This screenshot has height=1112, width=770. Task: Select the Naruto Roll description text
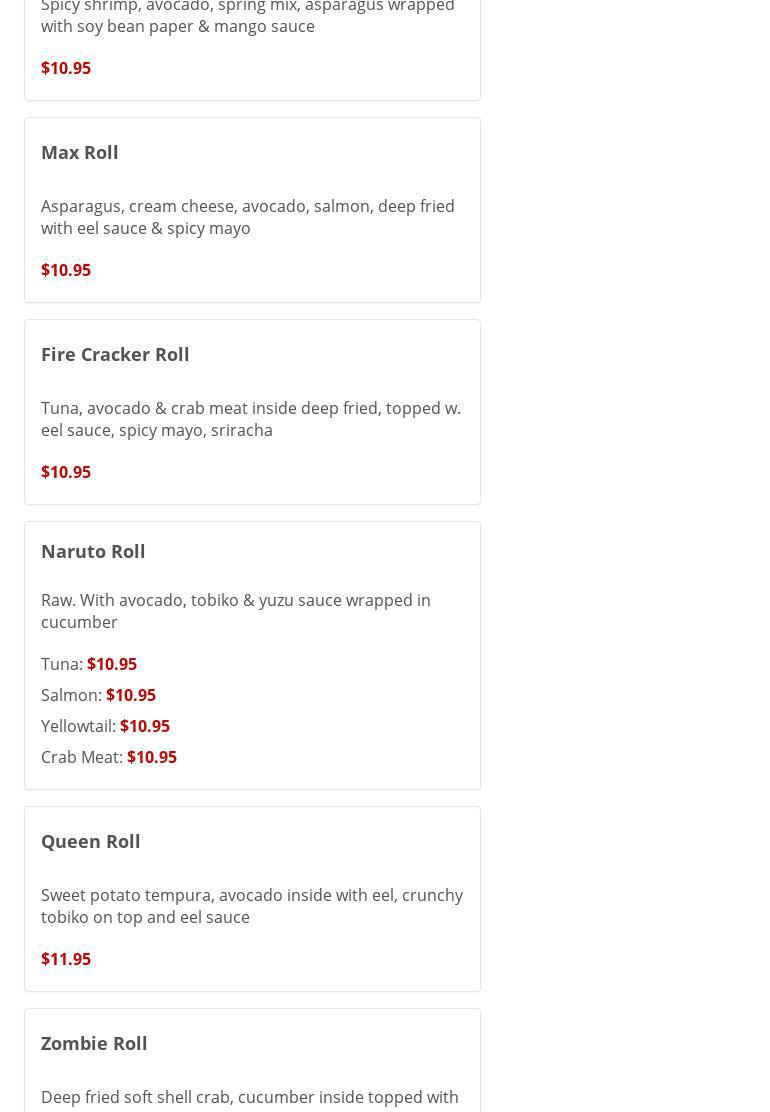[x=235, y=611]
